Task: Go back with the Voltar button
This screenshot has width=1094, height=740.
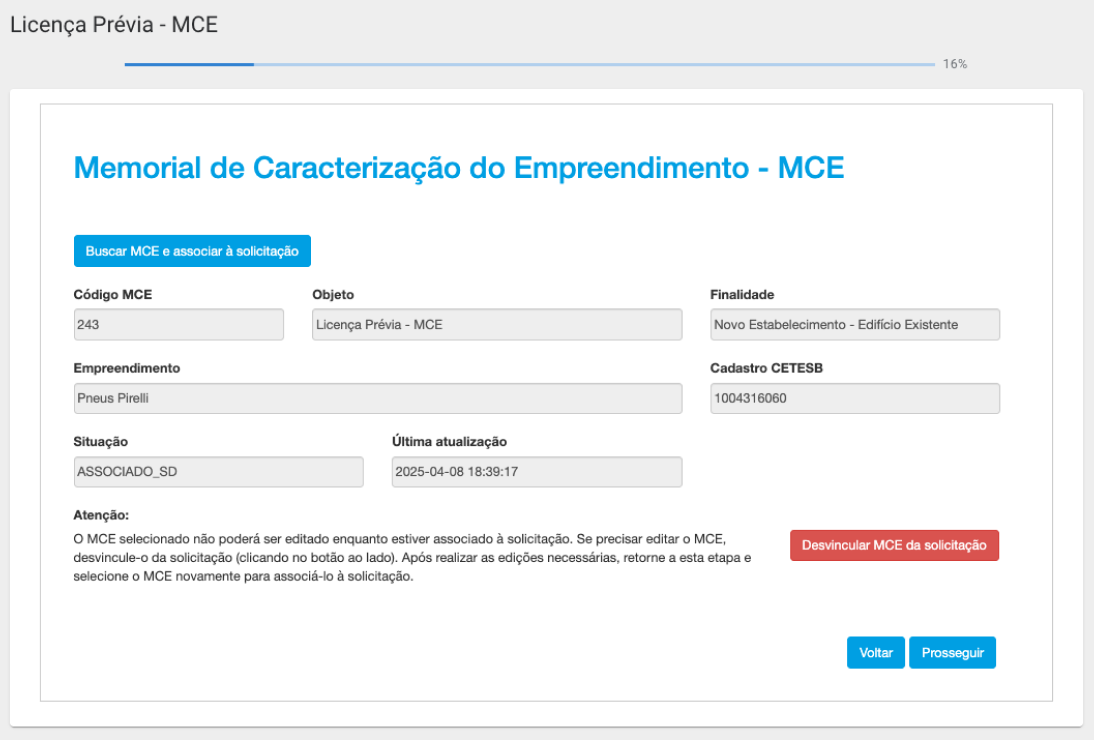Action: tap(876, 653)
